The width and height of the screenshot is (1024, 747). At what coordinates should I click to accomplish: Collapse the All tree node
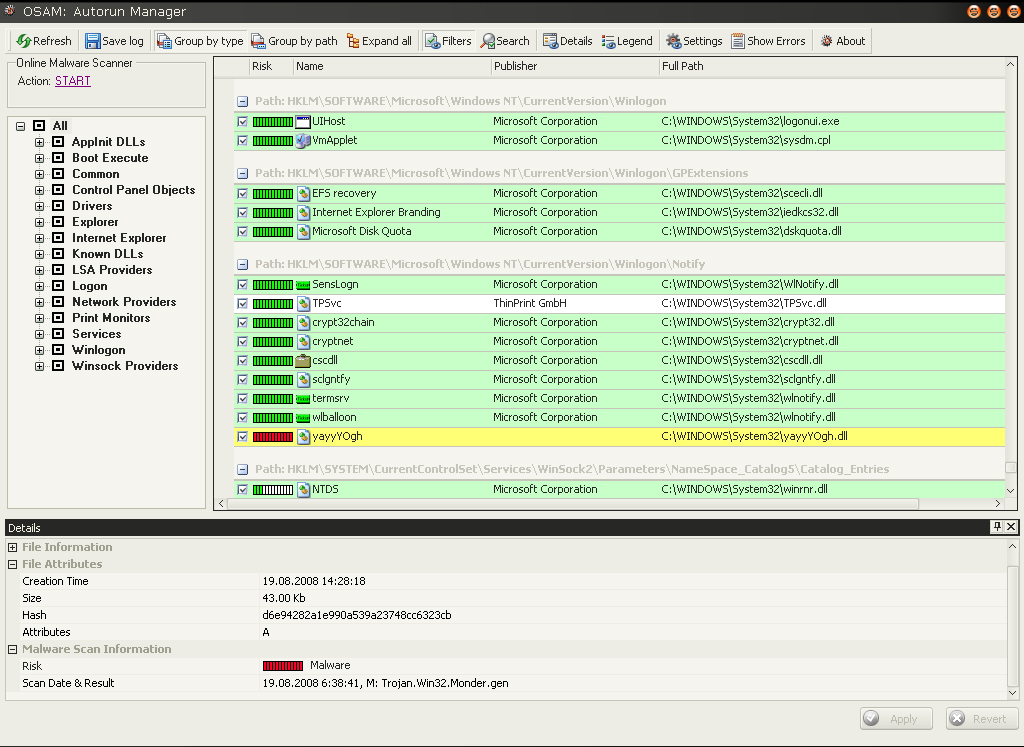[21, 126]
